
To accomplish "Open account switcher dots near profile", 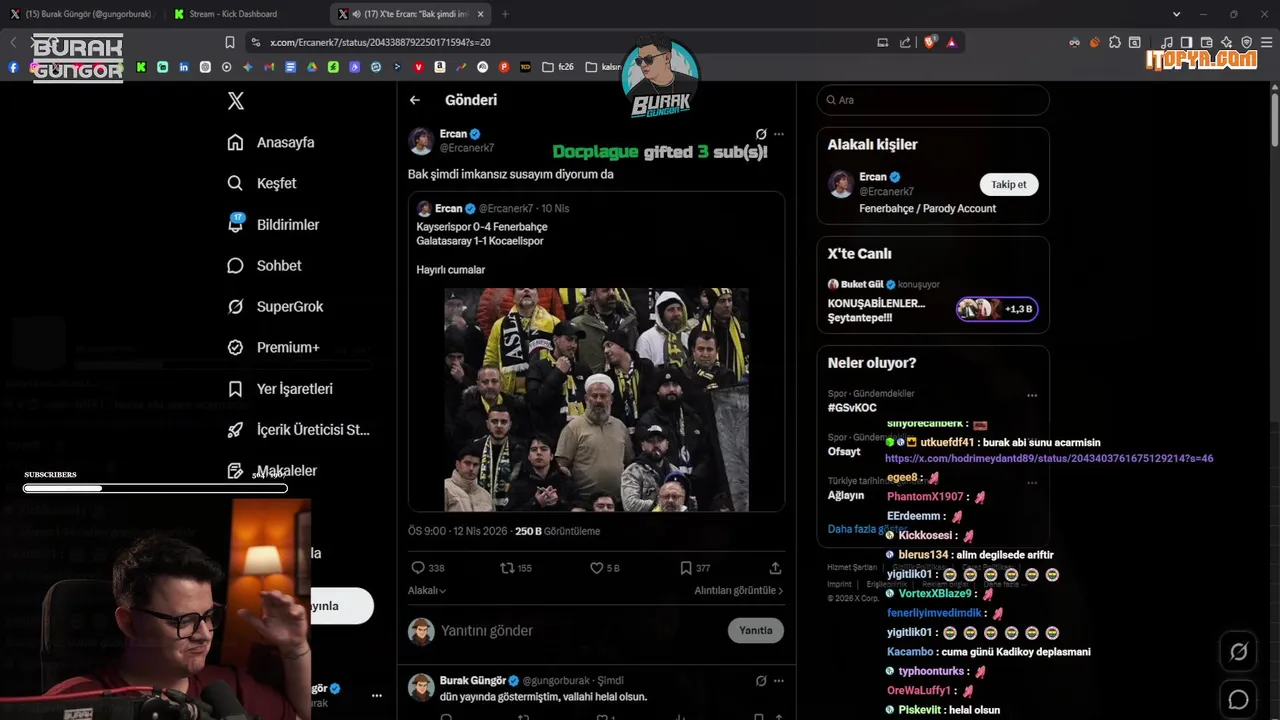I will tap(377, 695).
